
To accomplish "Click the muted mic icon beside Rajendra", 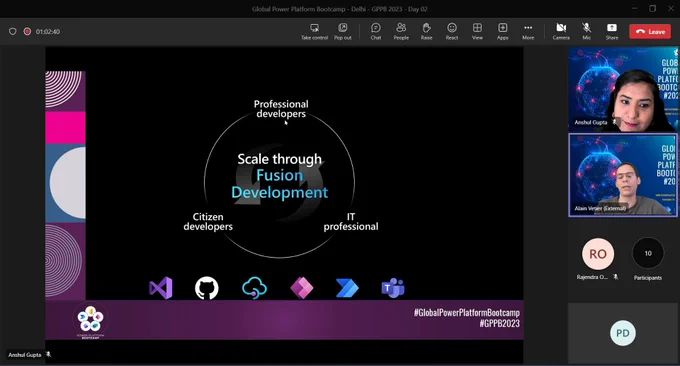I will click(615, 277).
